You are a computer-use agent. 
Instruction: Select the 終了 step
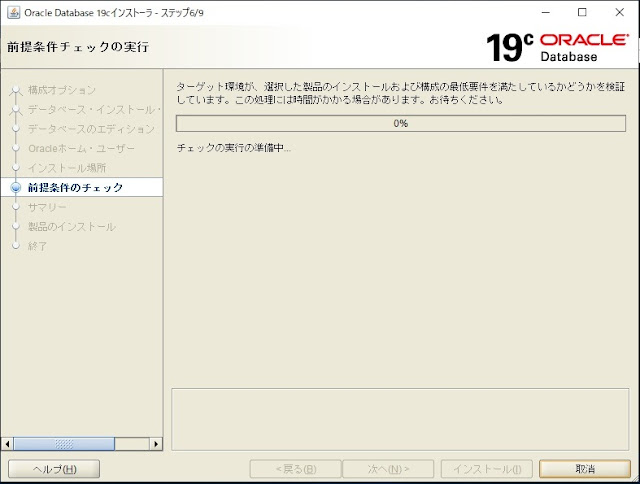(37, 246)
